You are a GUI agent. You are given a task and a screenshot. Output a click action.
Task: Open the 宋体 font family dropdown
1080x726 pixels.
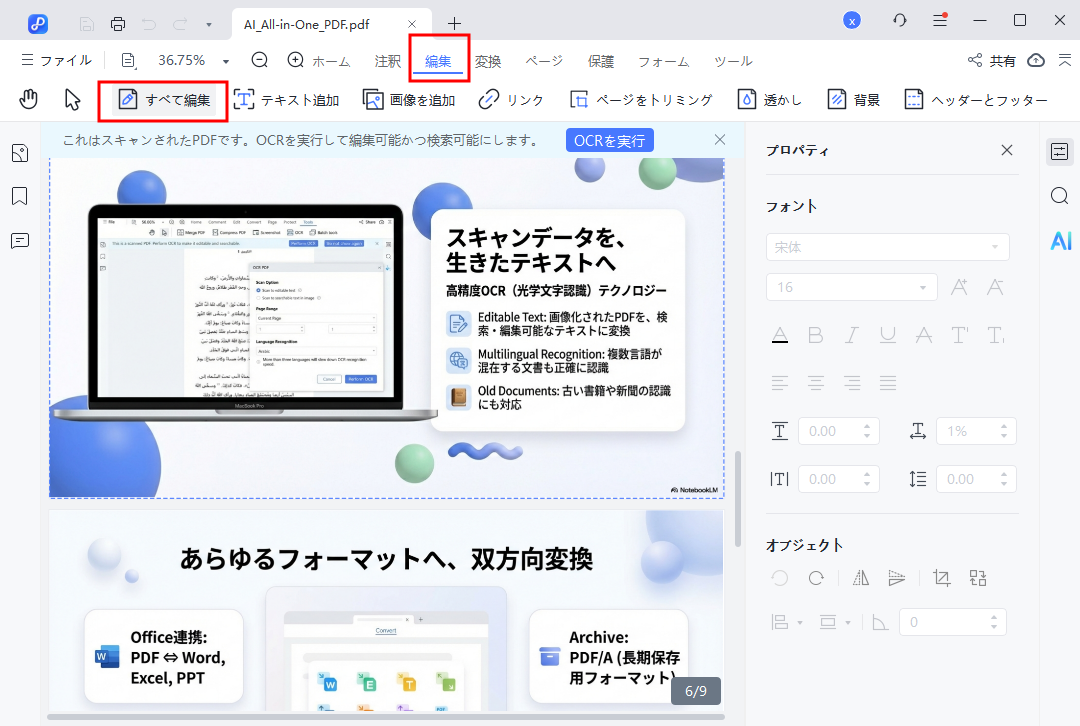(886, 247)
